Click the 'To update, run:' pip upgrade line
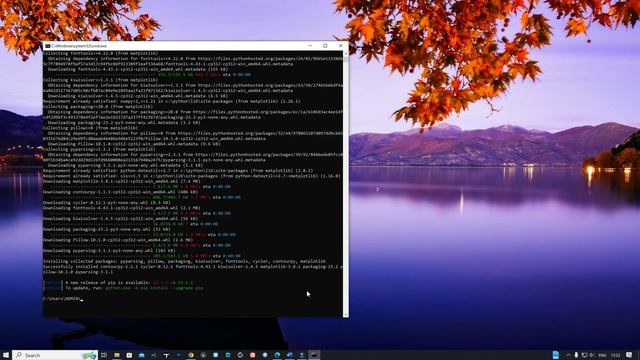Image resolution: width=640 pixels, height=360 pixels. click(123, 288)
